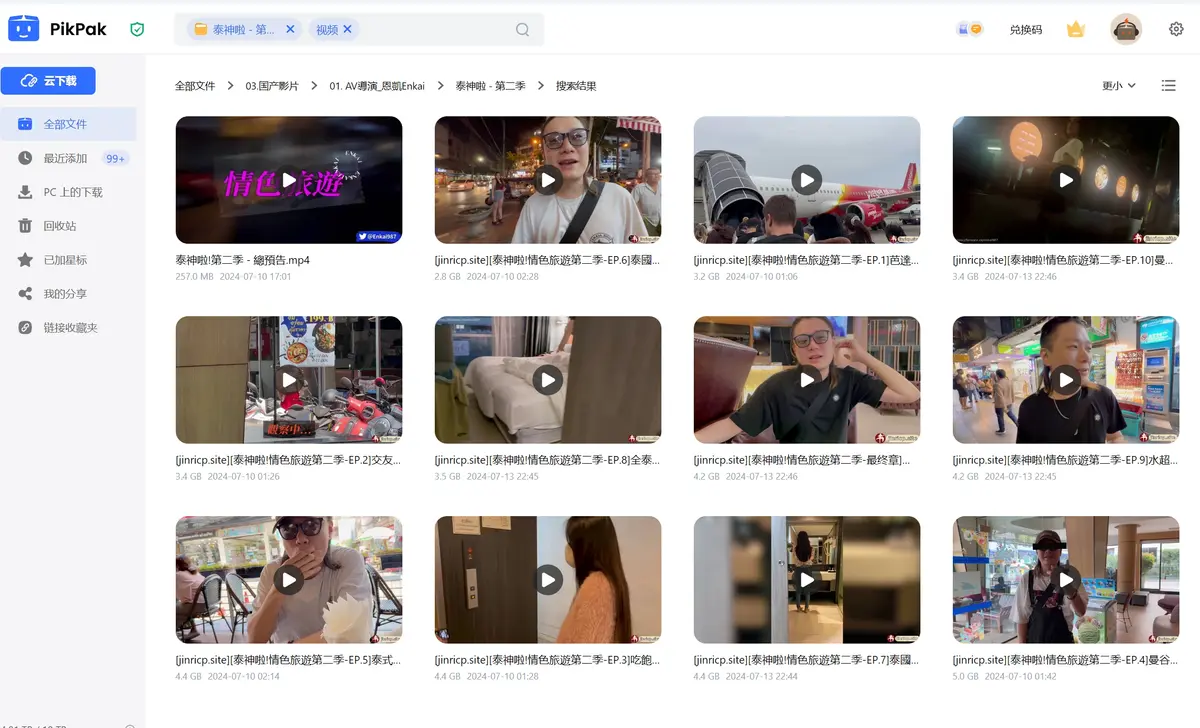This screenshot has width=1200, height=728.
Task: Open the settings gear icon
Action: tap(1176, 30)
